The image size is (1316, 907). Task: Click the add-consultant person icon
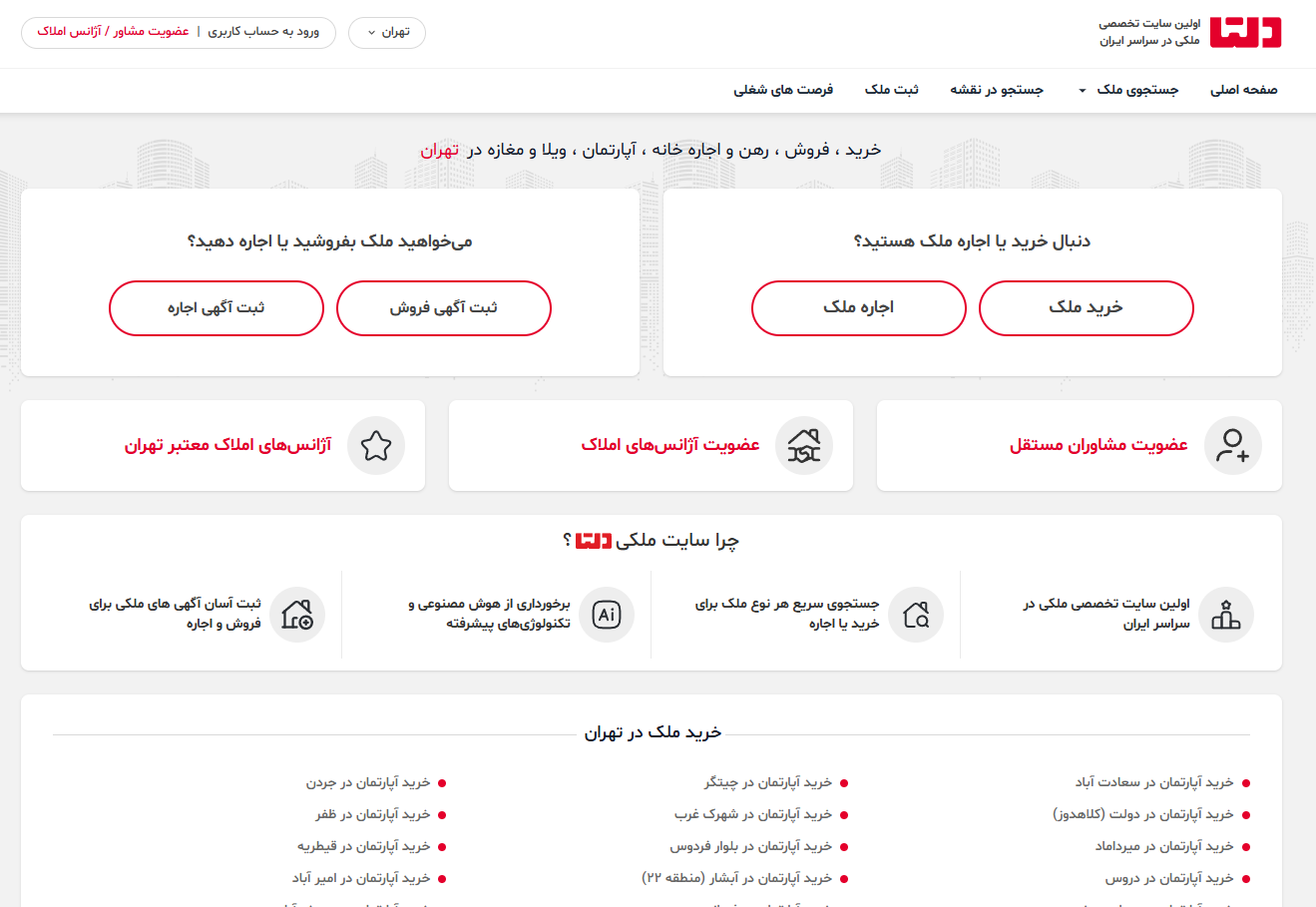[x=1231, y=446]
